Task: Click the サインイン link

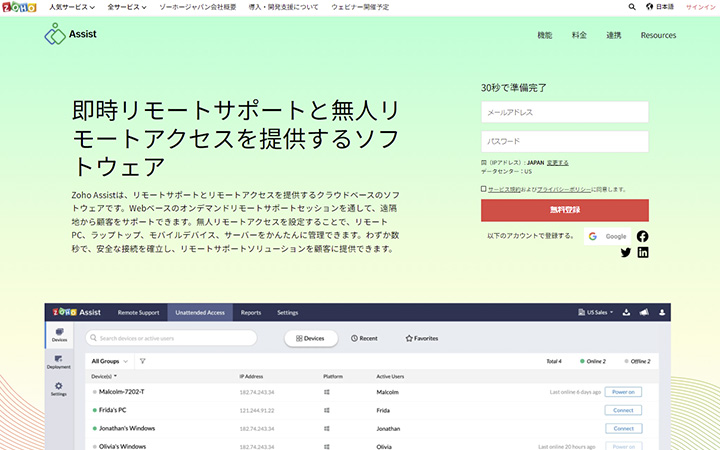Action: [x=701, y=7]
